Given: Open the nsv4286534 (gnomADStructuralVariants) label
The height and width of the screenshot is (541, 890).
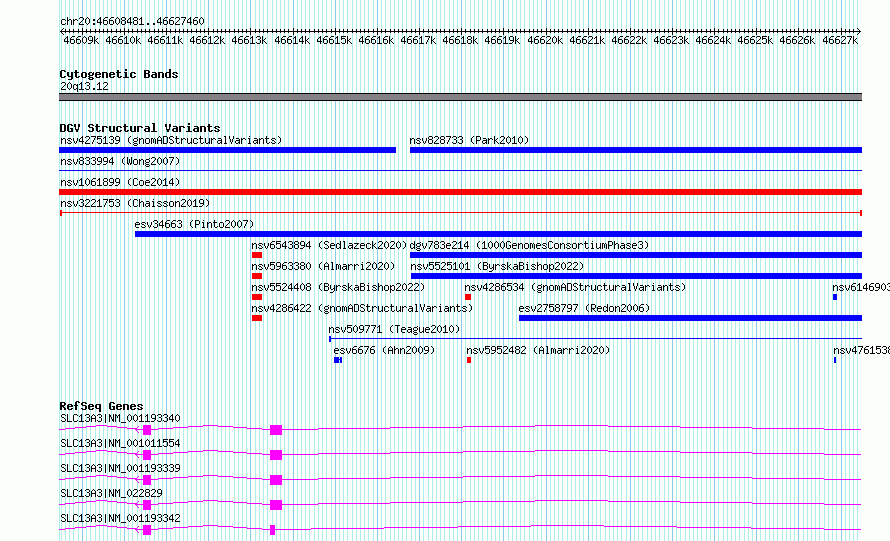Looking at the screenshot, I should tap(575, 287).
